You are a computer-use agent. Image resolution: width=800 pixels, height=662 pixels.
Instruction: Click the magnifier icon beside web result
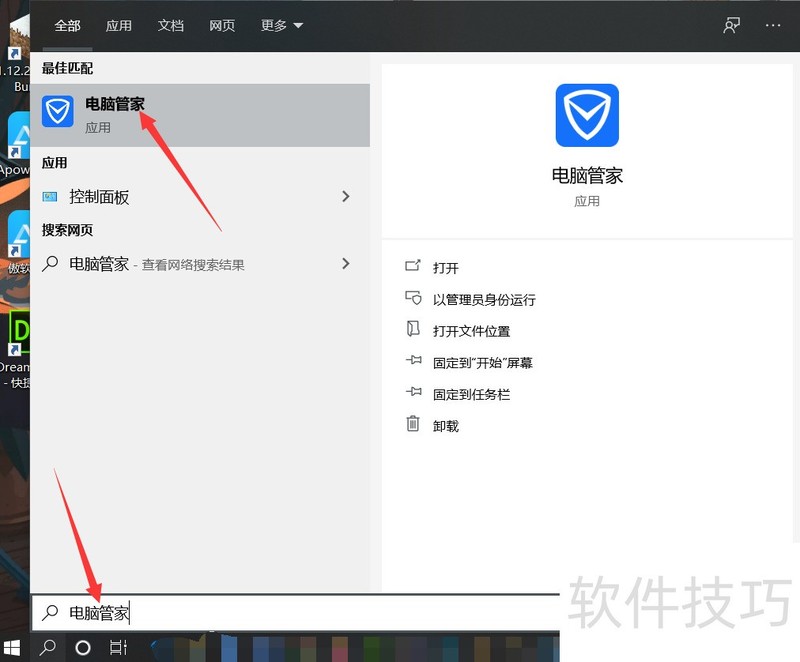pyautogui.click(x=50, y=264)
